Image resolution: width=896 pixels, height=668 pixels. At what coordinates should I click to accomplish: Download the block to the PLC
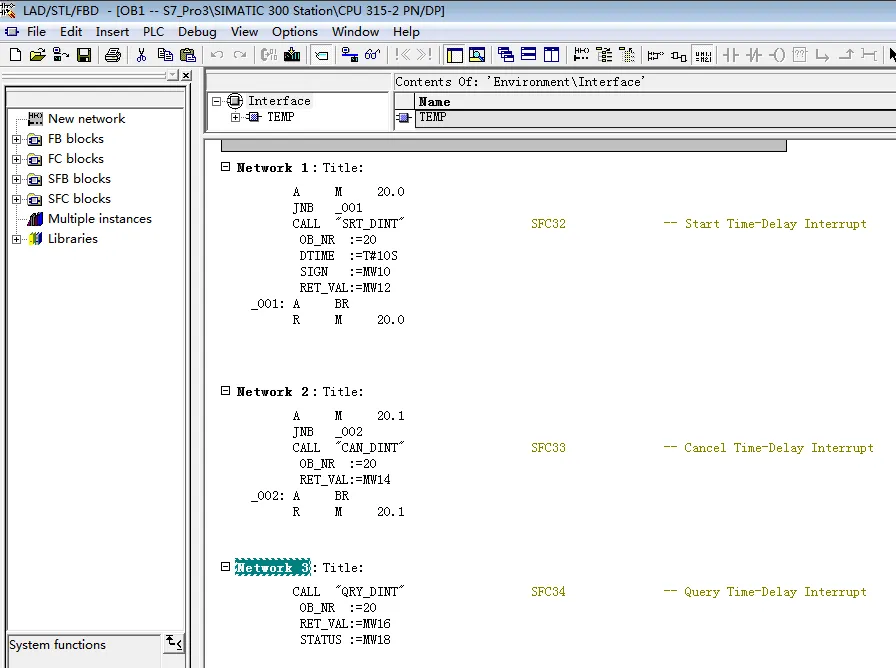[x=292, y=55]
